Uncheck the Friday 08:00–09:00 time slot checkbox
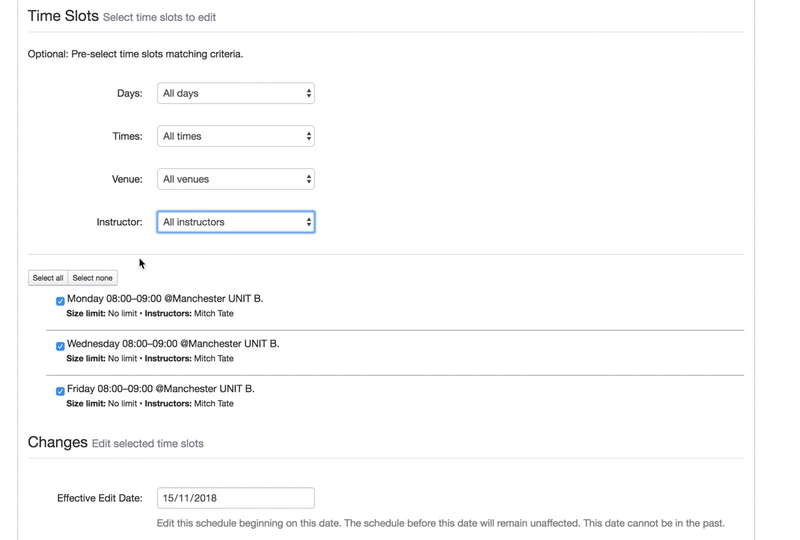800x540 pixels. point(60,391)
